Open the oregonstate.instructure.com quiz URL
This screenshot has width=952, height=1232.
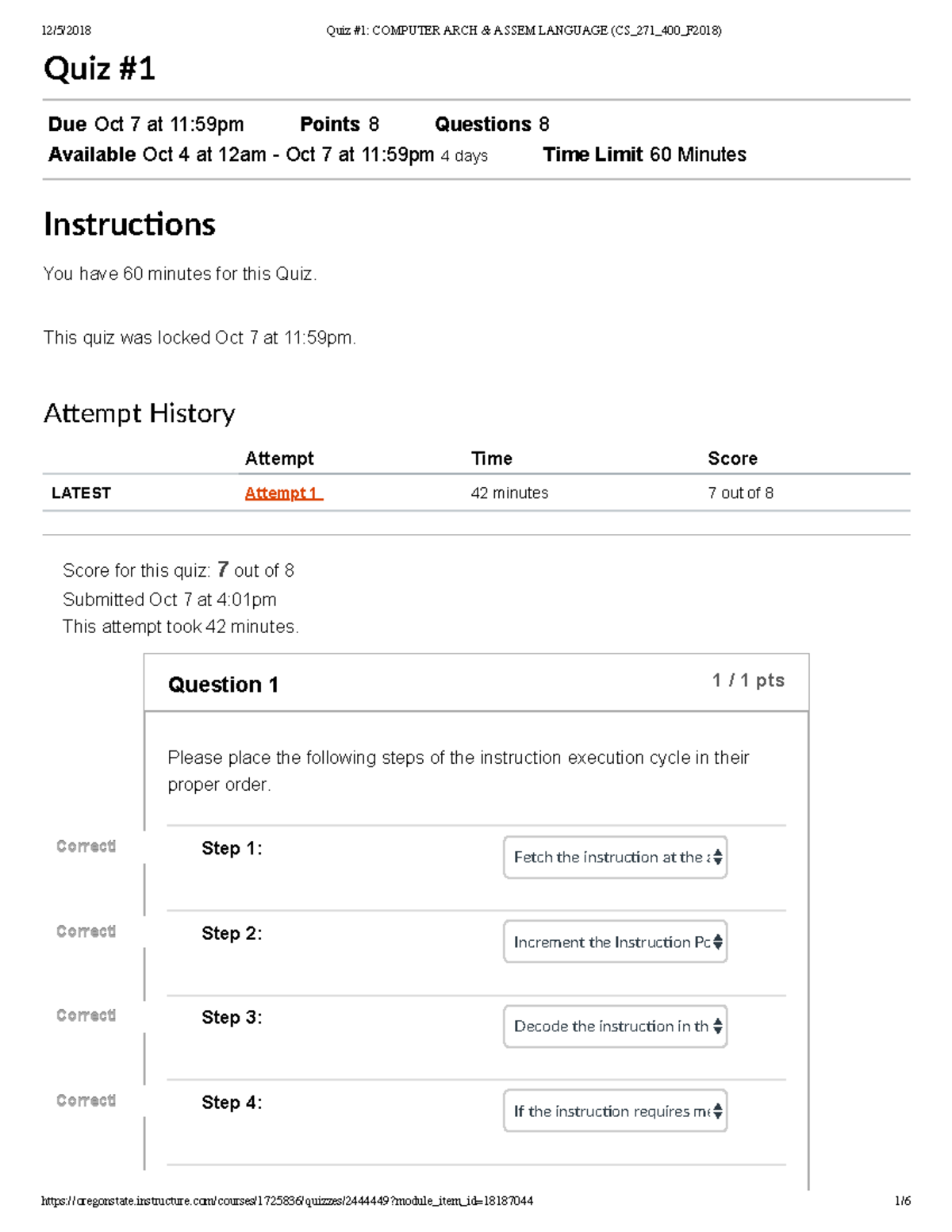pos(288,1201)
